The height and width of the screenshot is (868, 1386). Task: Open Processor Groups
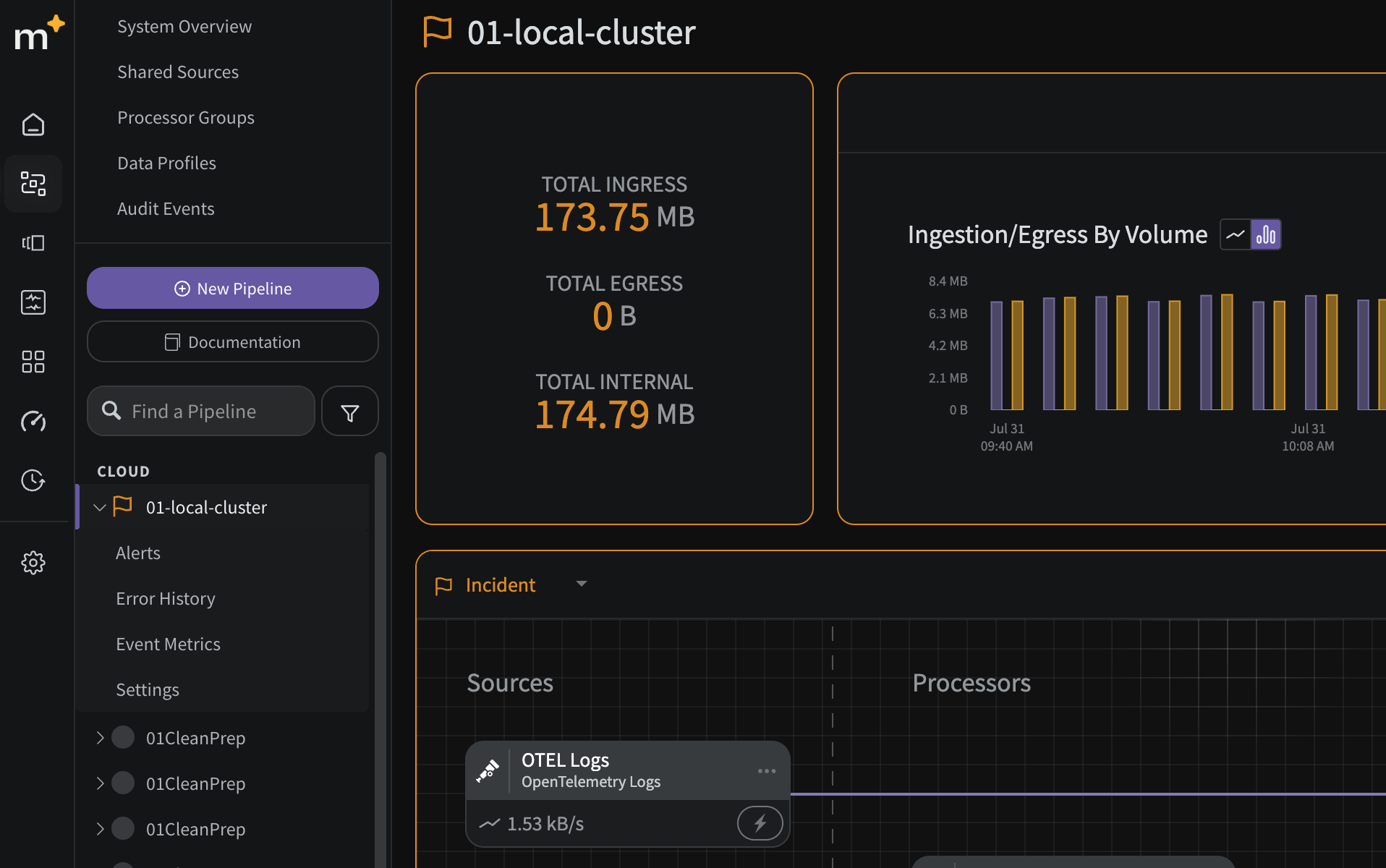point(186,118)
